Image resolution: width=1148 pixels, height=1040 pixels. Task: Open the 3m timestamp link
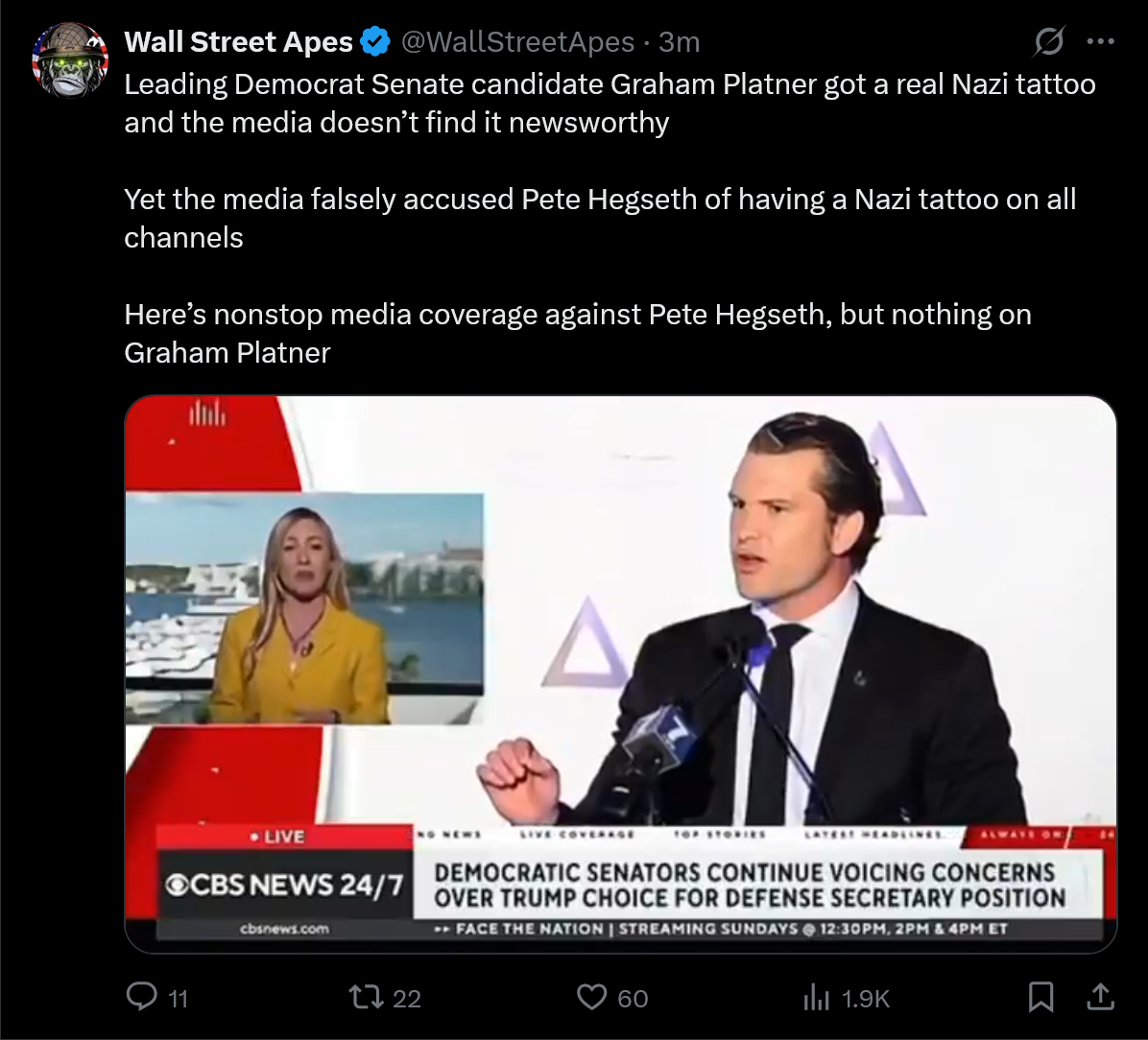[679, 41]
